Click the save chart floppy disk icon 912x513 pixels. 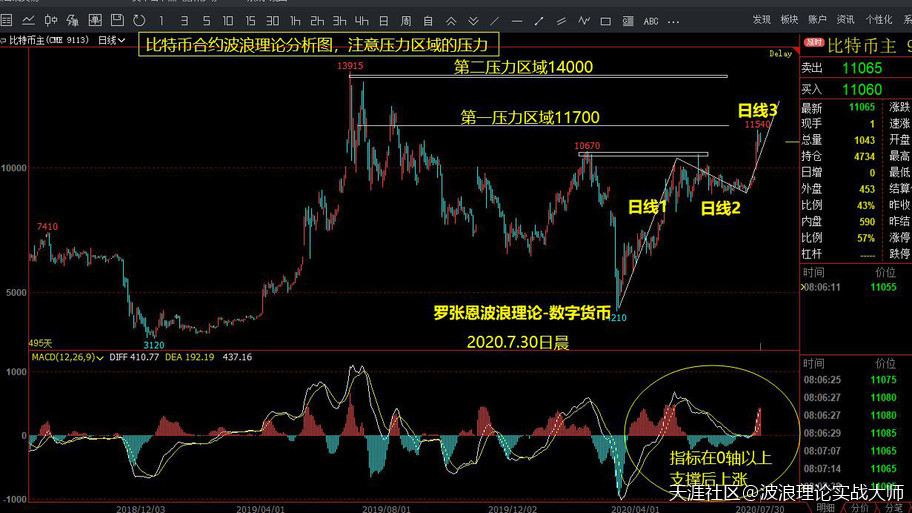point(117,20)
